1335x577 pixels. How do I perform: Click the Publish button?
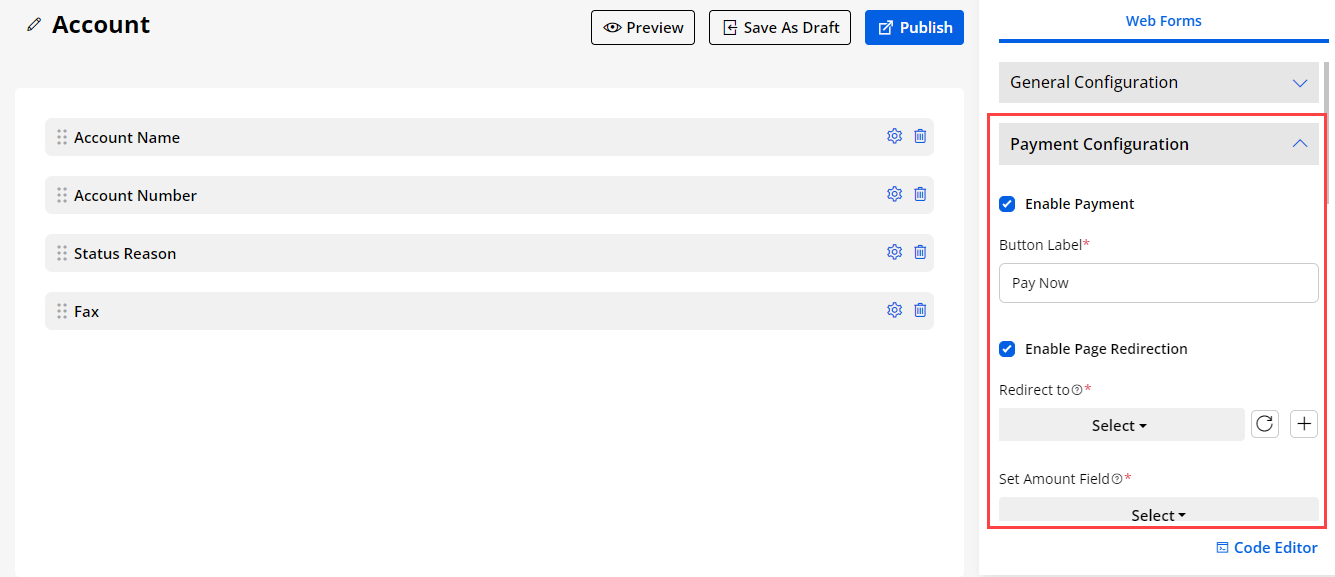pos(914,28)
